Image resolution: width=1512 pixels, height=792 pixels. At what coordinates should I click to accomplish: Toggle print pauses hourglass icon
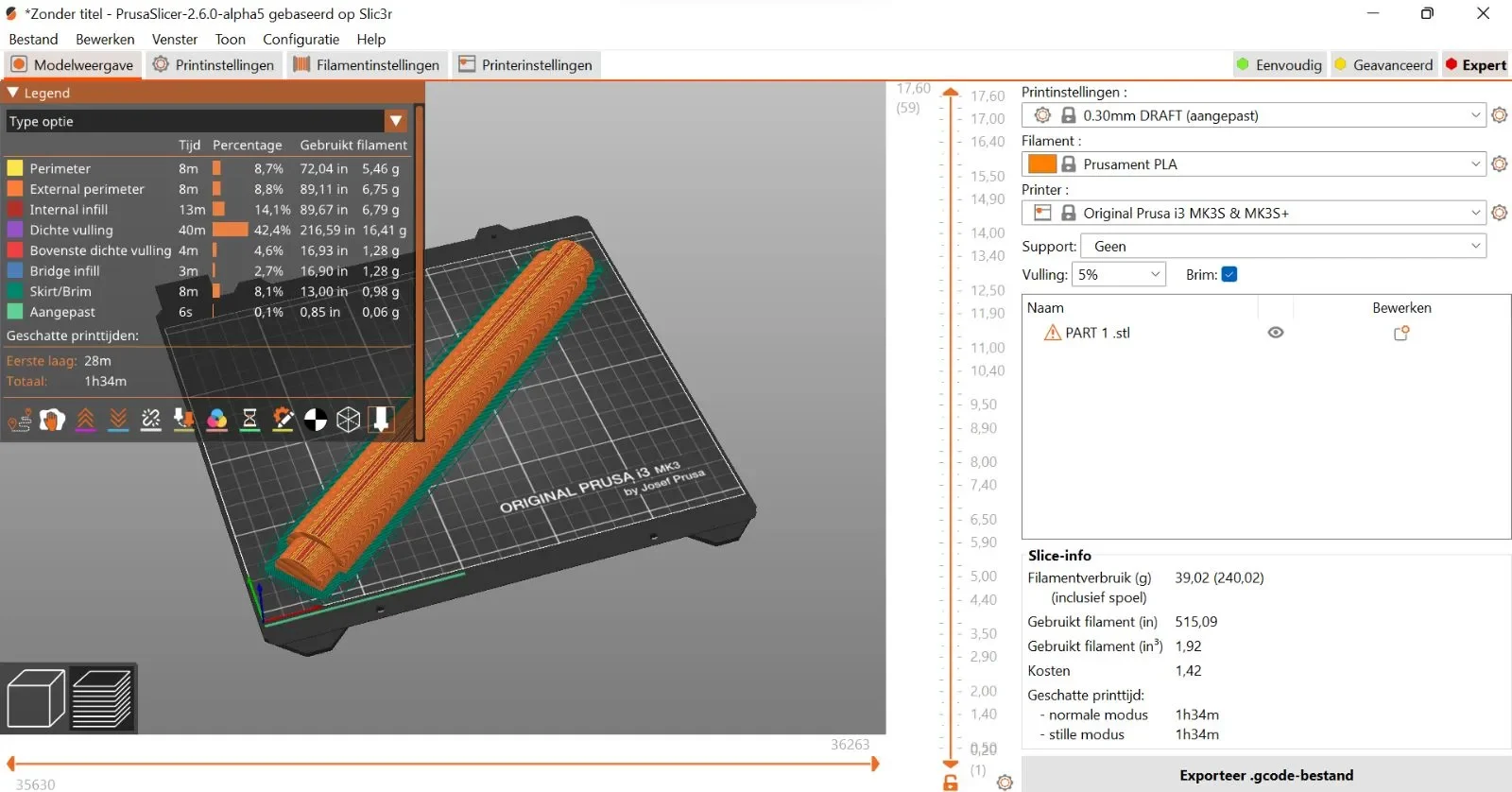click(x=249, y=420)
